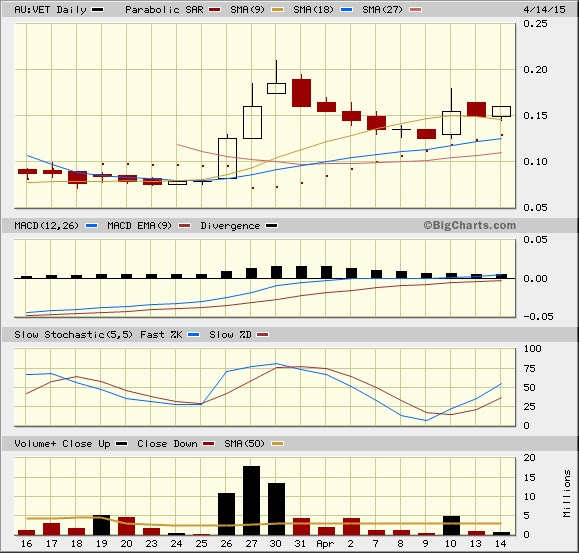Screen dimensions: 579x553
Task: Click the SMA(9) gold legend swatch
Action: 278,10
